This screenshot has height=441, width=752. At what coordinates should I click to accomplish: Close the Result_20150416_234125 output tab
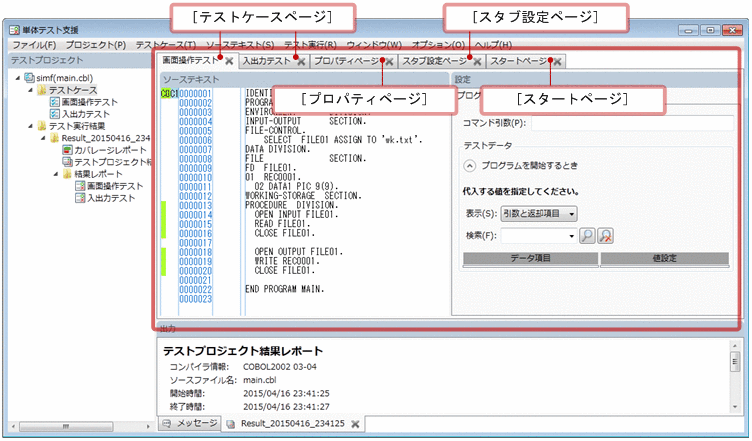tap(355, 424)
